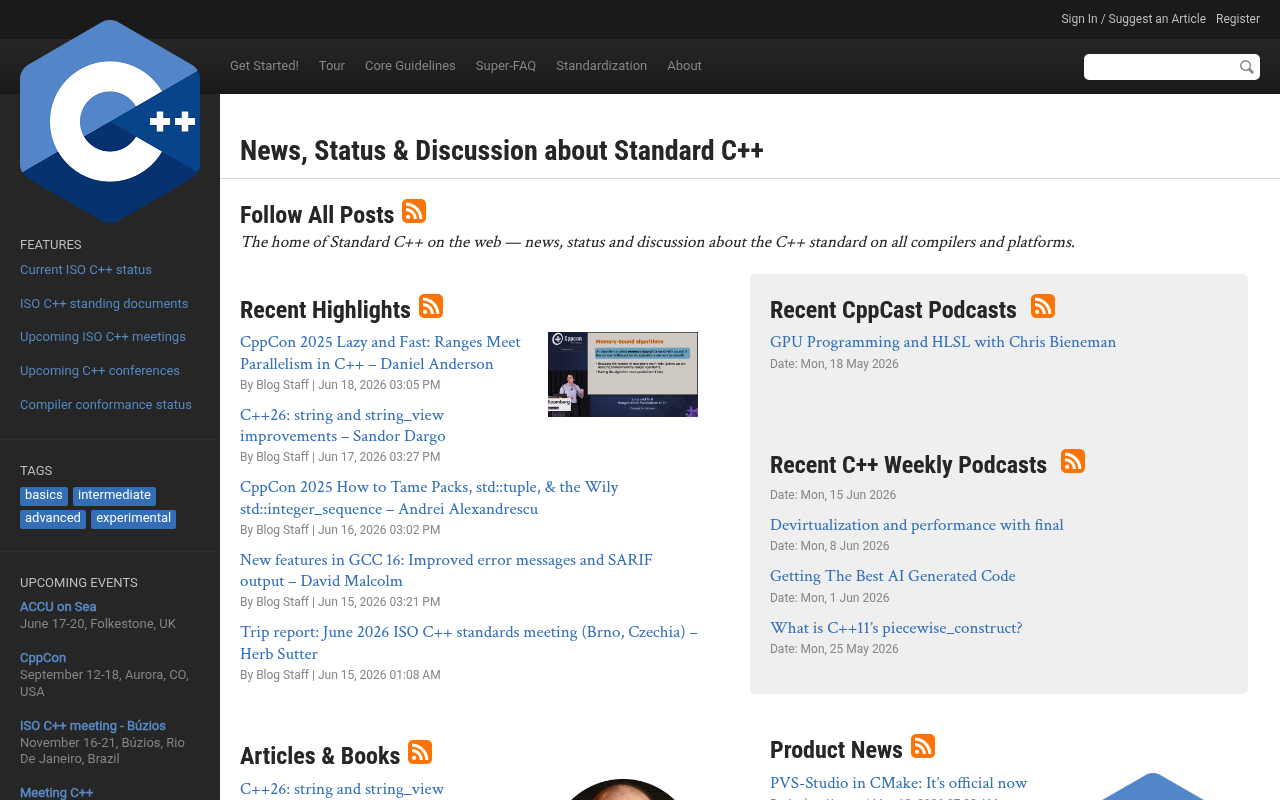Viewport: 1280px width, 800px height.
Task: Open the Tour menu item
Action: (x=332, y=66)
